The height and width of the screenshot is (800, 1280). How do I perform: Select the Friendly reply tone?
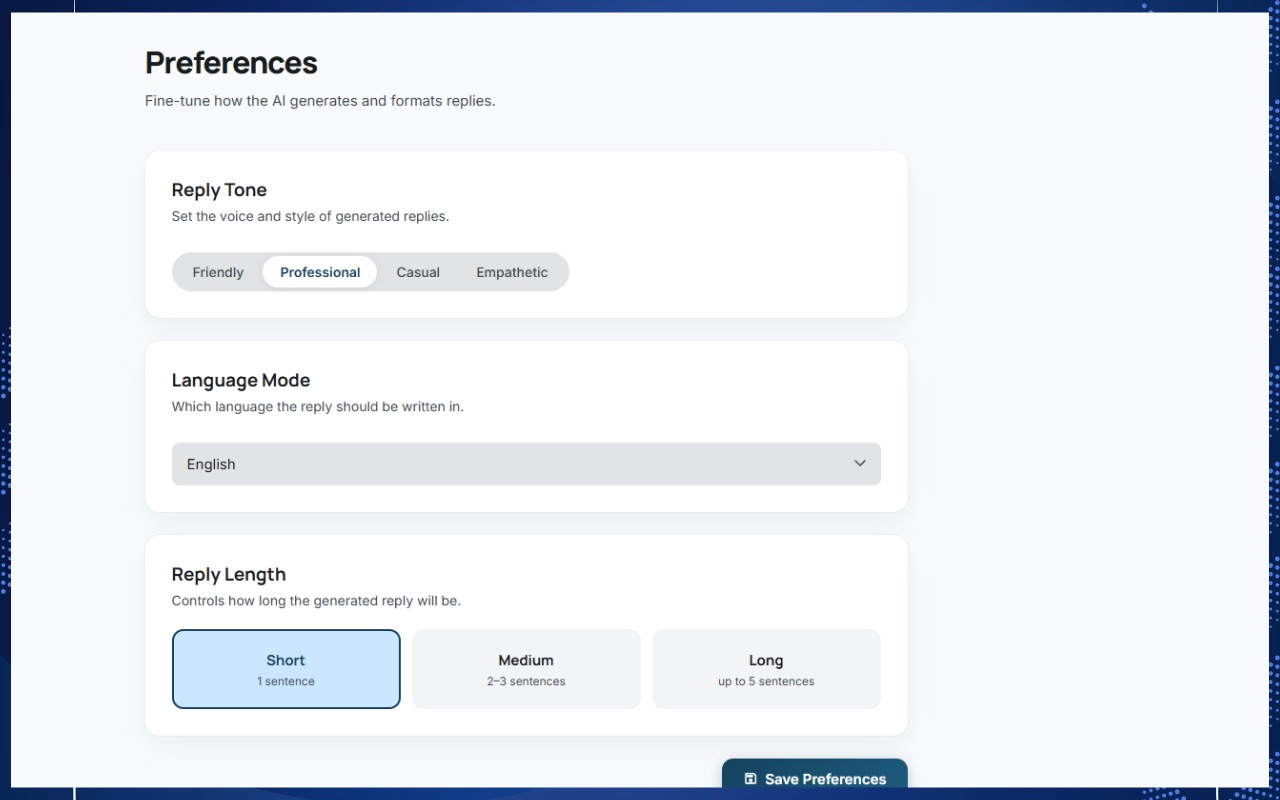coord(218,272)
